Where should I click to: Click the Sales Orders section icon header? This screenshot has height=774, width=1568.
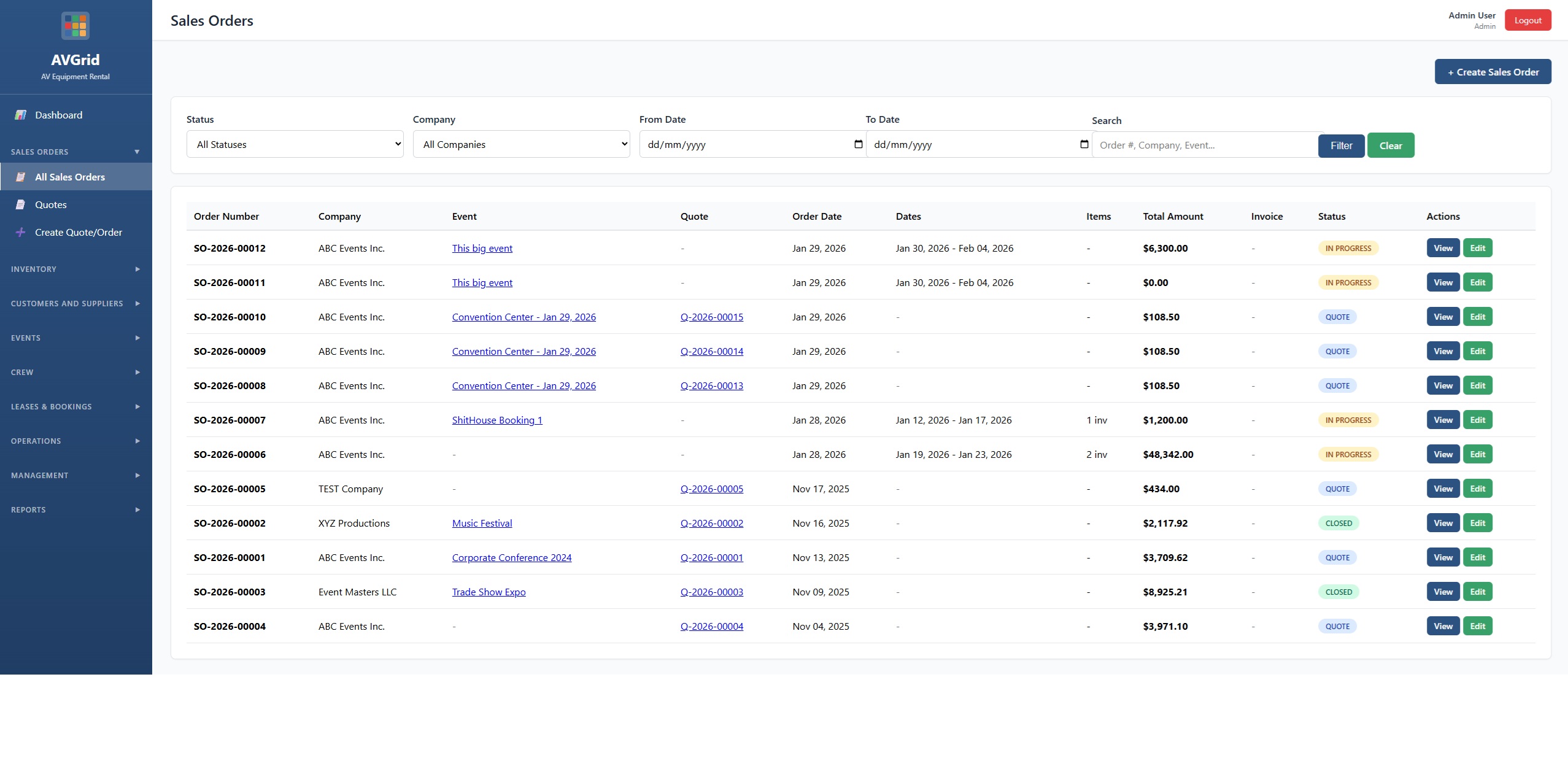[x=39, y=152]
